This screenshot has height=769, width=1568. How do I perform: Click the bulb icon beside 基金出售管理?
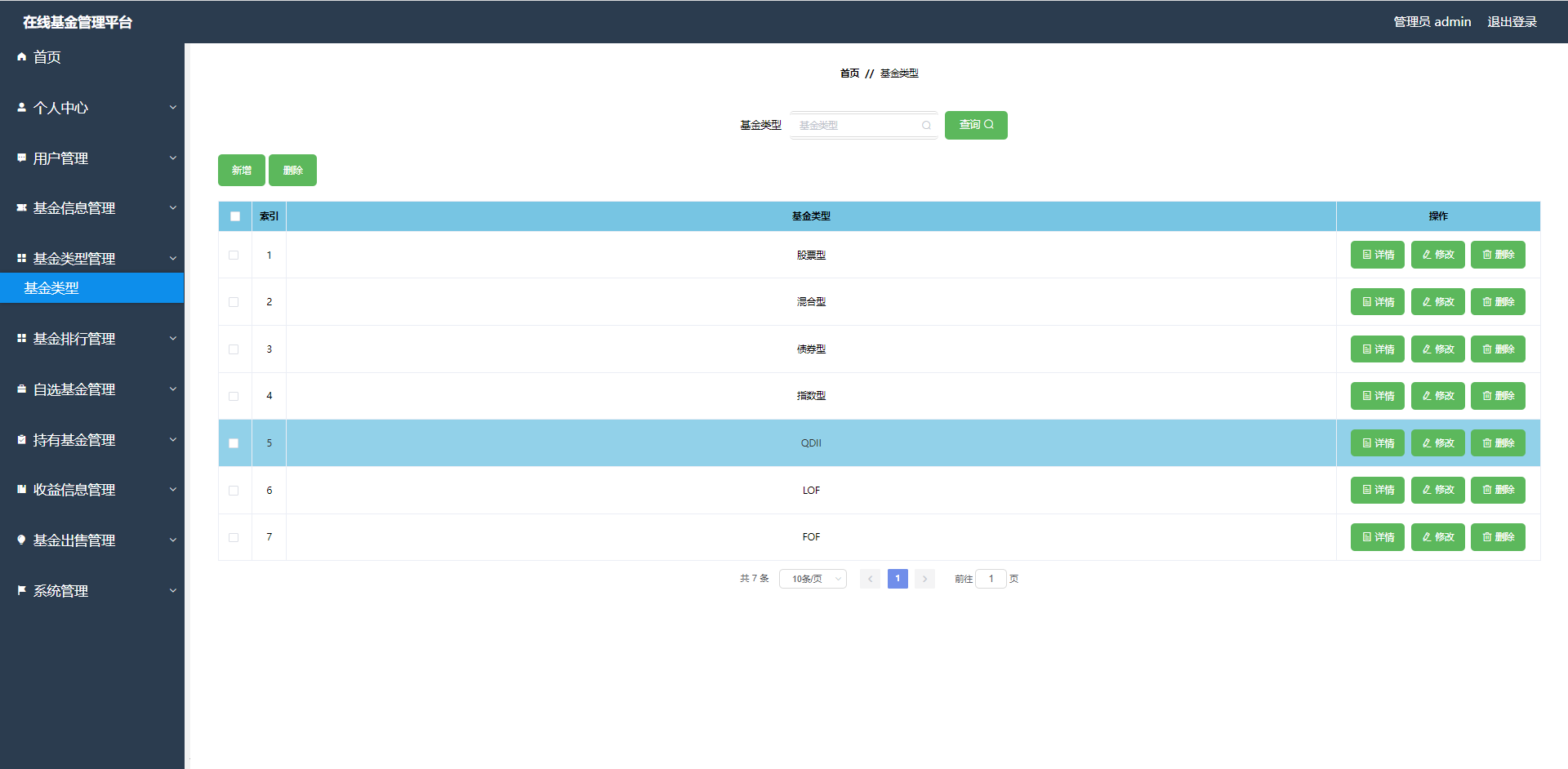click(22, 540)
